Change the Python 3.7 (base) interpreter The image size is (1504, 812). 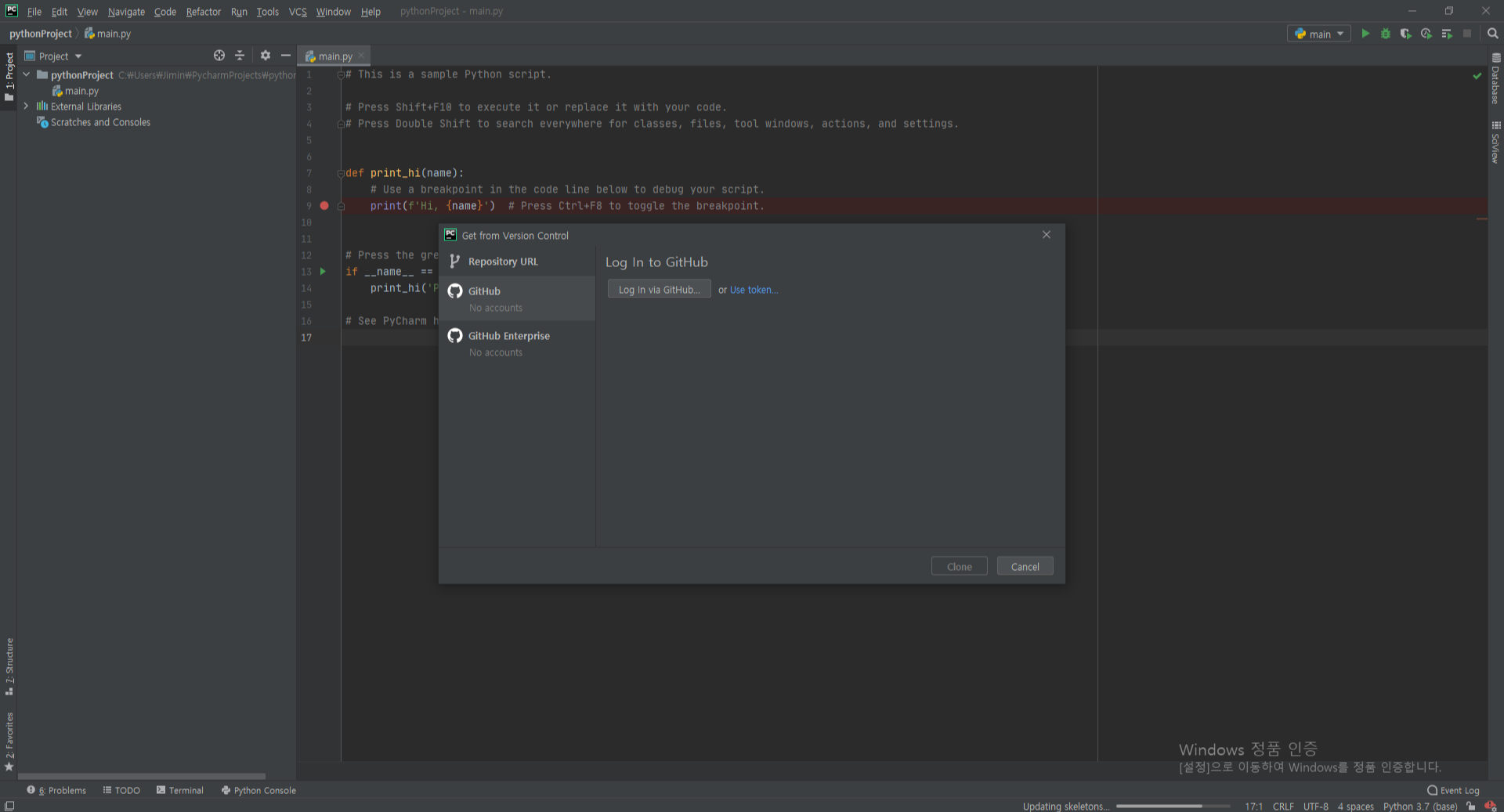click(1420, 806)
